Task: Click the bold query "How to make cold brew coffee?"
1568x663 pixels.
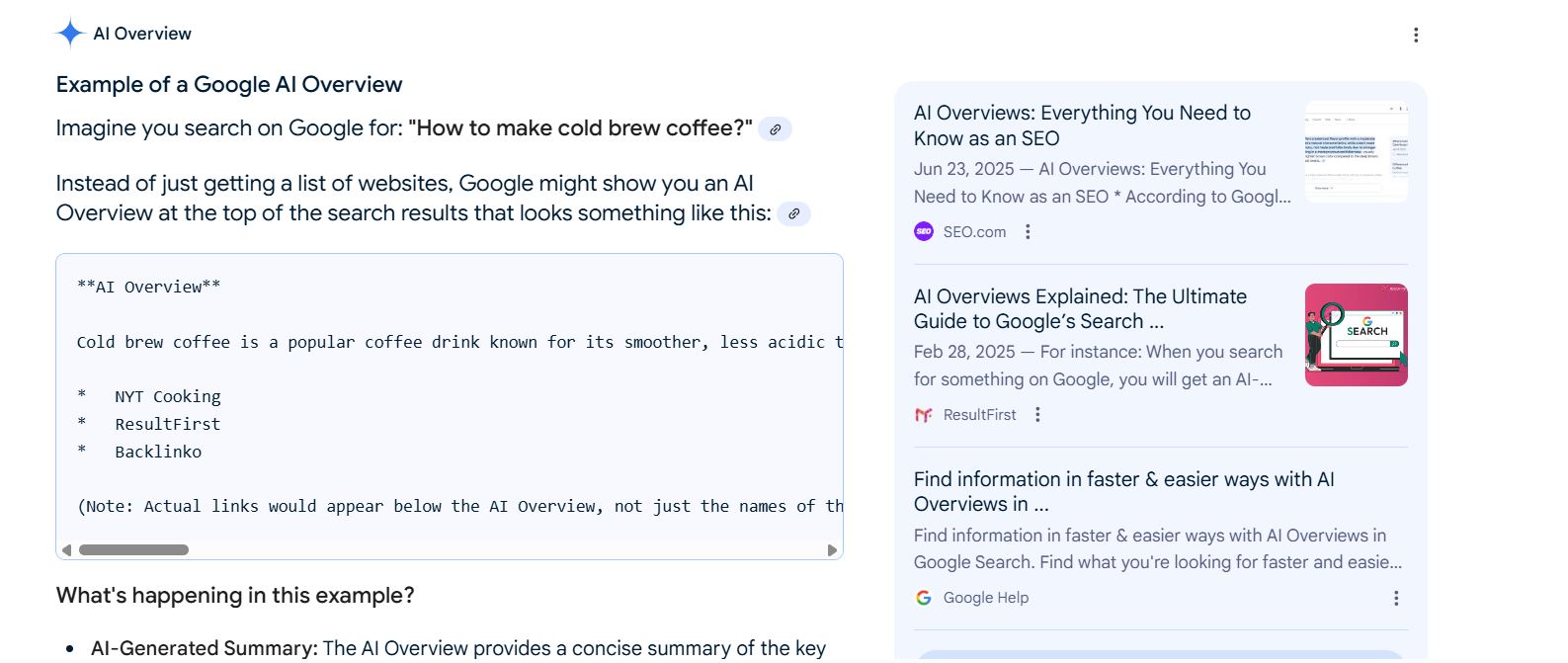Action: click(580, 128)
